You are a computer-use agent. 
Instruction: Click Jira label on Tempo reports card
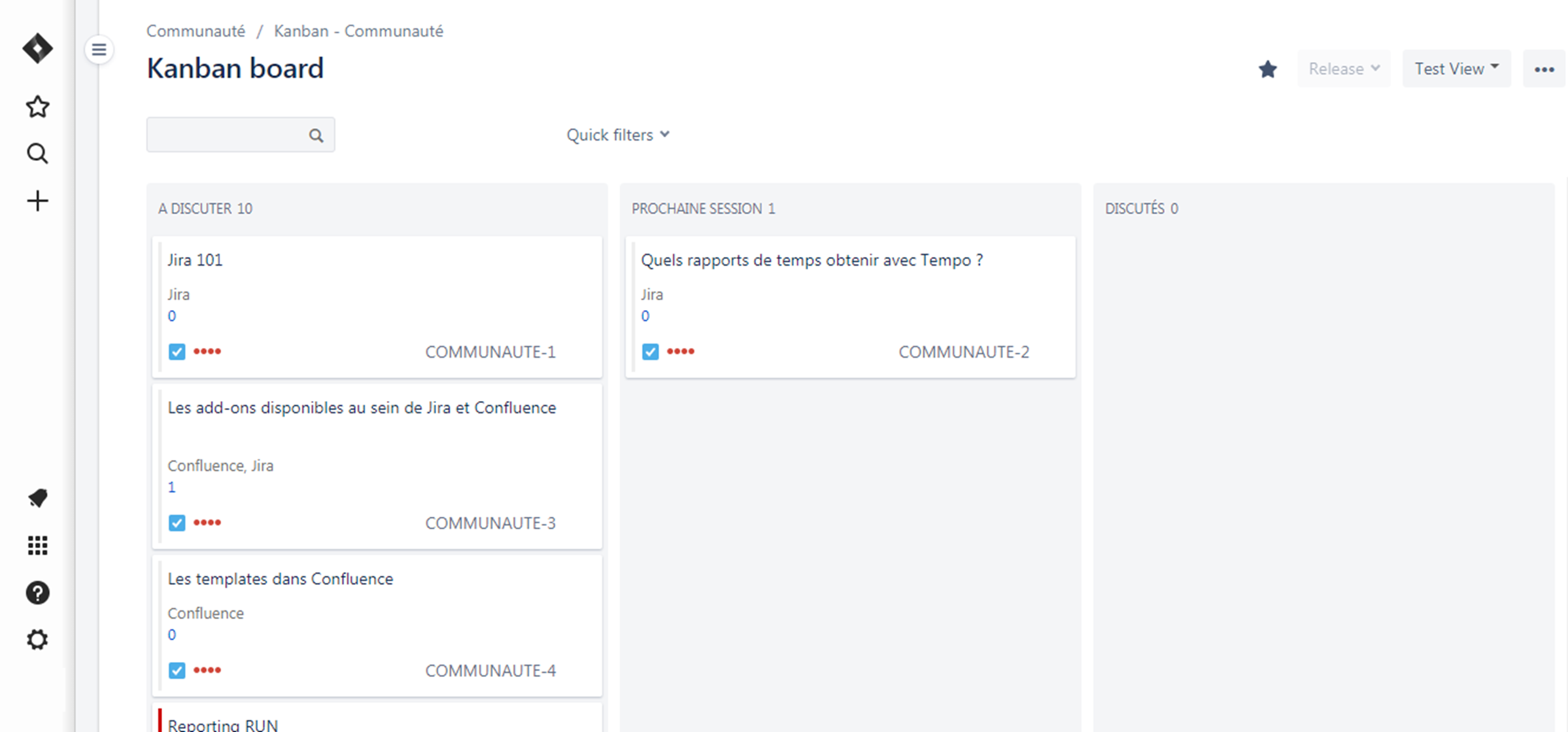pos(652,294)
